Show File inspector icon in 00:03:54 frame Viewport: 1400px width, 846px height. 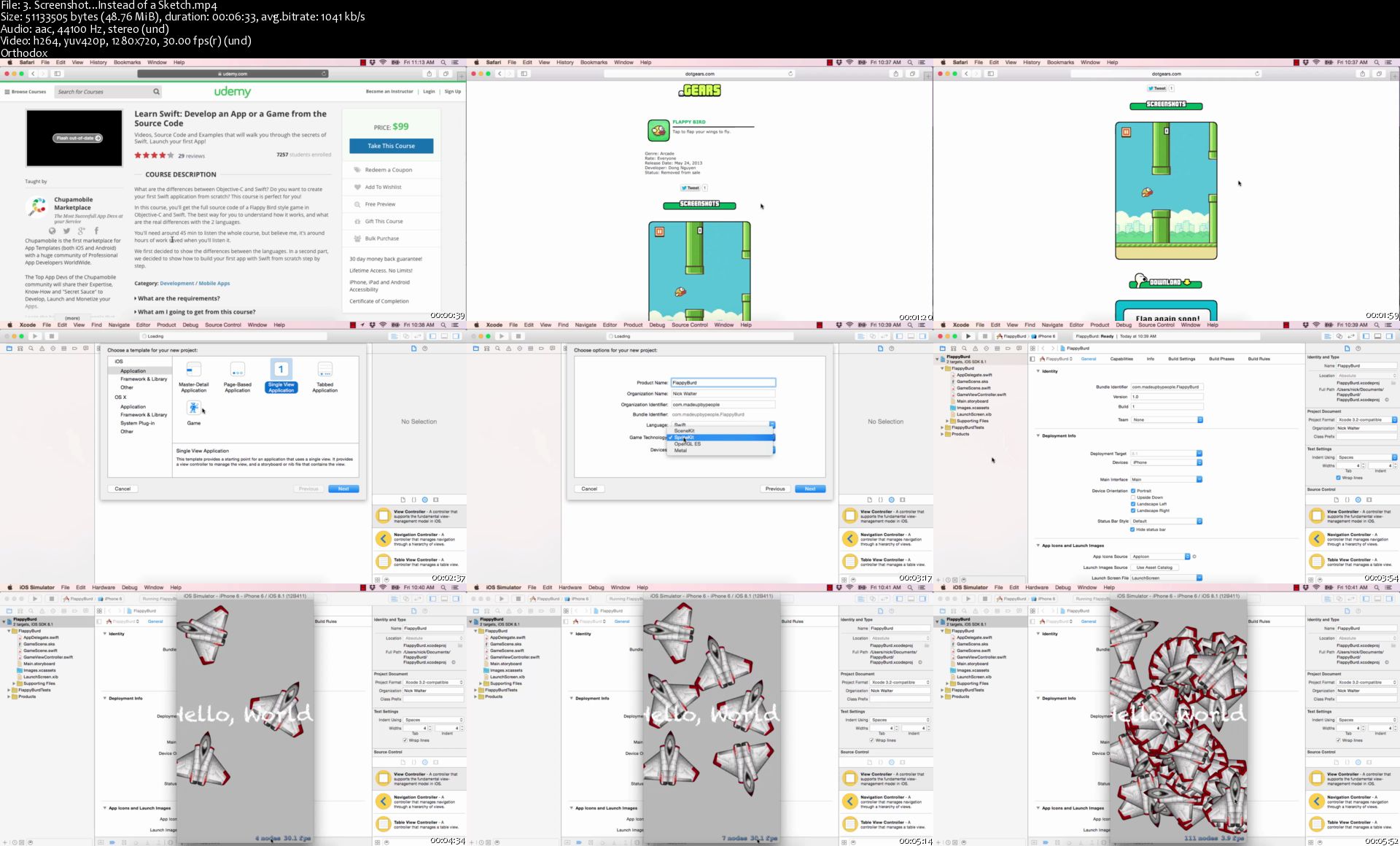1347,349
